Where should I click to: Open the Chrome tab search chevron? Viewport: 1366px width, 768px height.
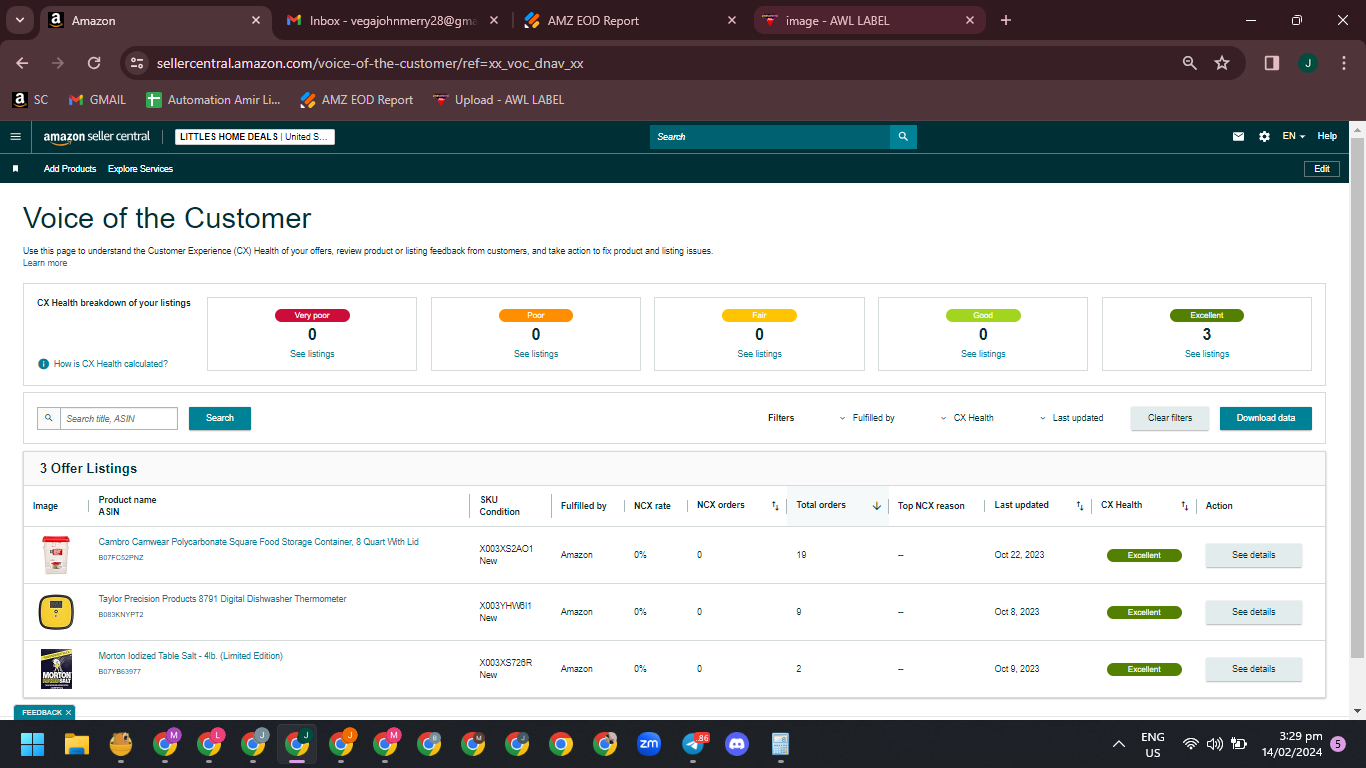pyautogui.click(x=20, y=20)
